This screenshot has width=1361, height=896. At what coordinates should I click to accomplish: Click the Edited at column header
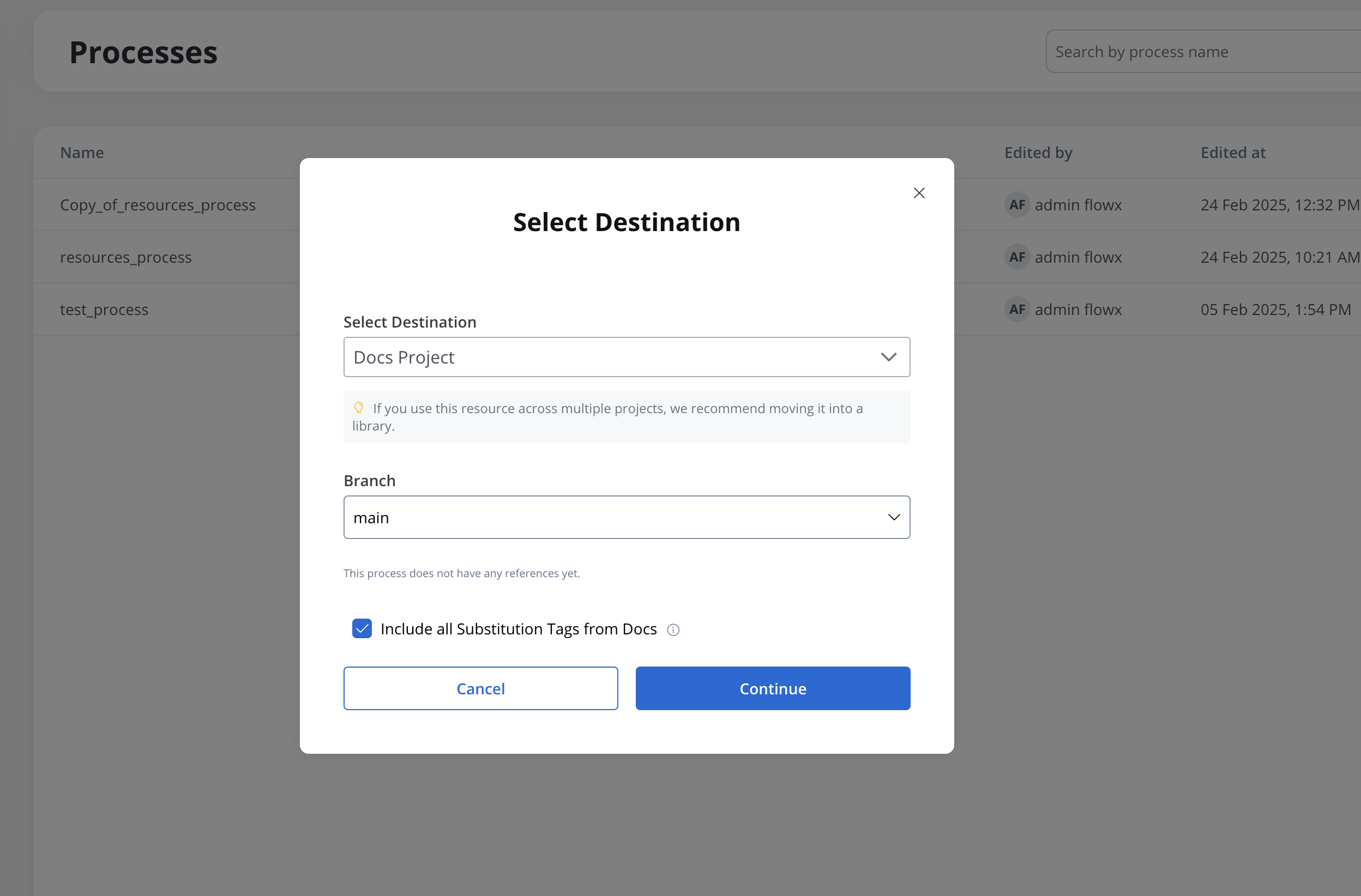[1233, 153]
